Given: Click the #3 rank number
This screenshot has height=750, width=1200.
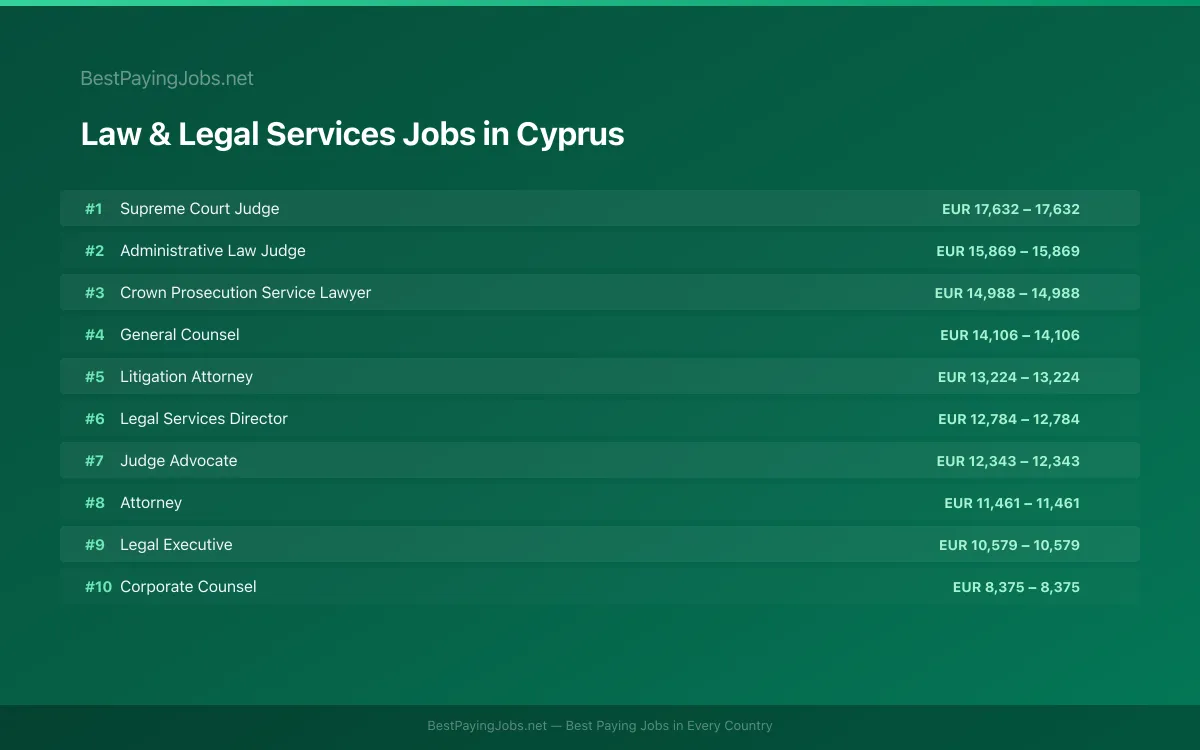Looking at the screenshot, I should pos(94,293).
